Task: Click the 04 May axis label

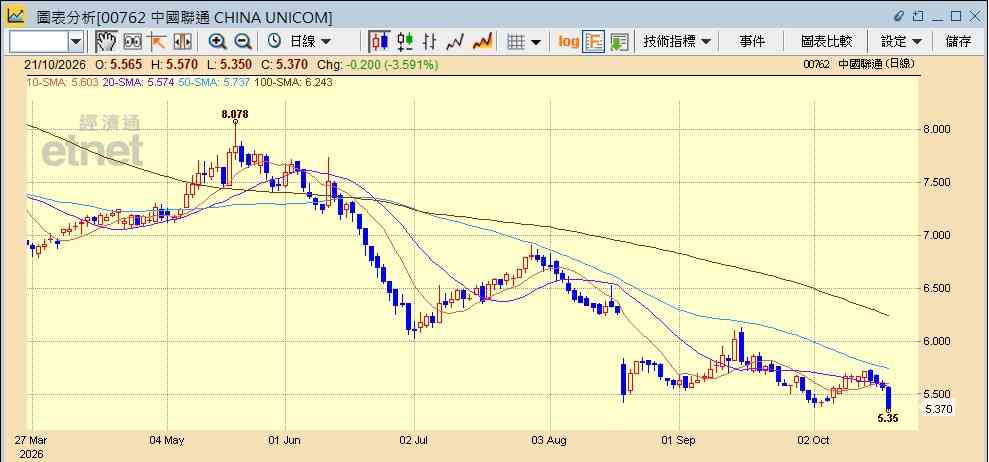Action: [x=167, y=440]
